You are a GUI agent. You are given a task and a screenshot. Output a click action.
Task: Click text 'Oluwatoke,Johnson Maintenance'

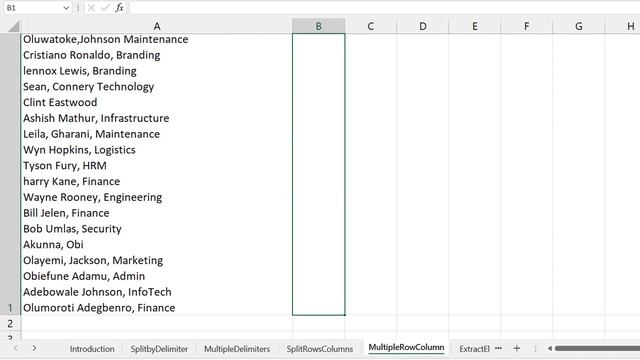(105, 39)
